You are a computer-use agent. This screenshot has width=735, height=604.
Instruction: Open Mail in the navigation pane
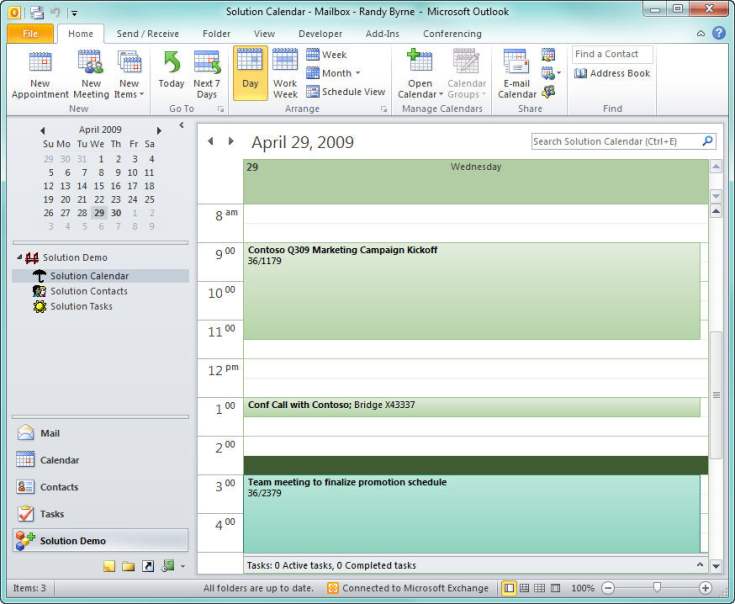pyautogui.click(x=100, y=433)
